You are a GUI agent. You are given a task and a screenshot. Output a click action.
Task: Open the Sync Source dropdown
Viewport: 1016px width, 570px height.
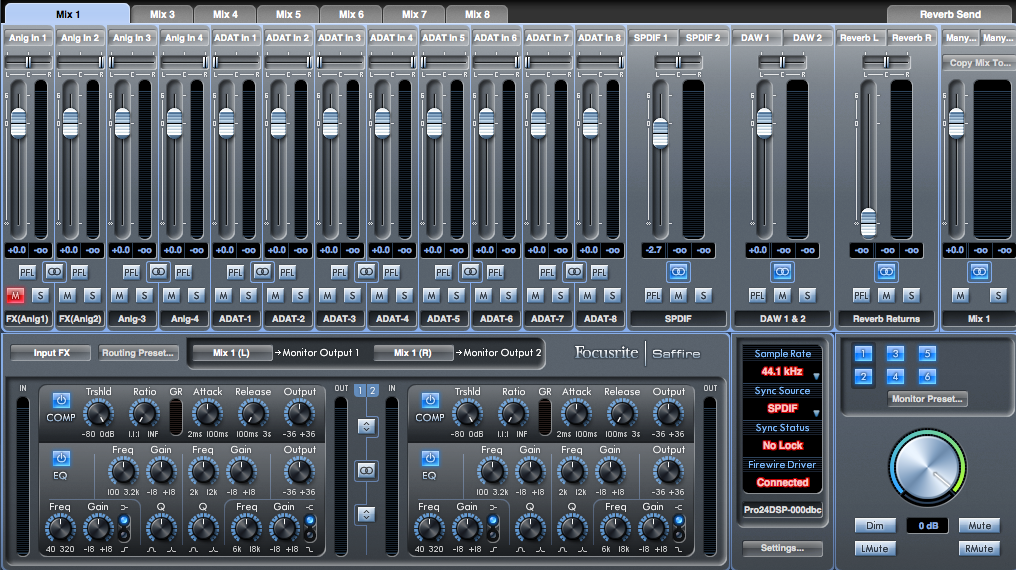point(815,413)
